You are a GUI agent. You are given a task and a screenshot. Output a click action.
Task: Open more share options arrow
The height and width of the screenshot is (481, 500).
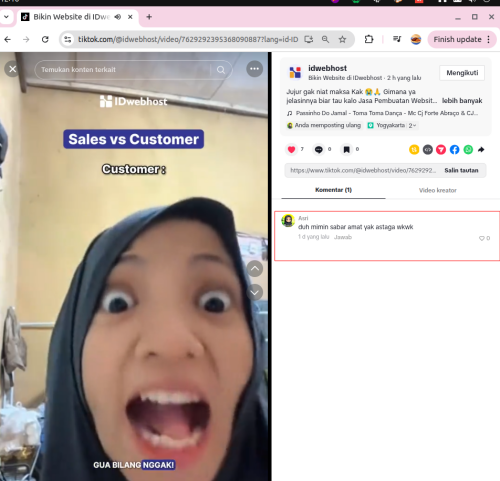[481, 150]
